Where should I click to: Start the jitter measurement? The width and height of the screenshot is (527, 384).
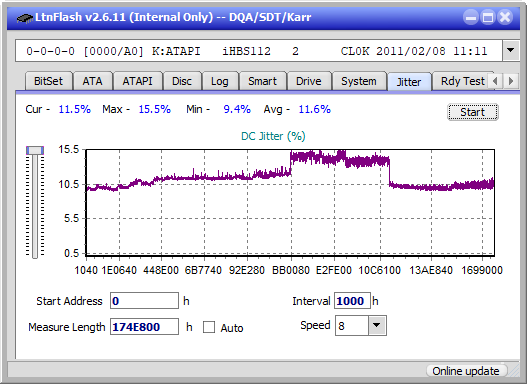click(473, 112)
